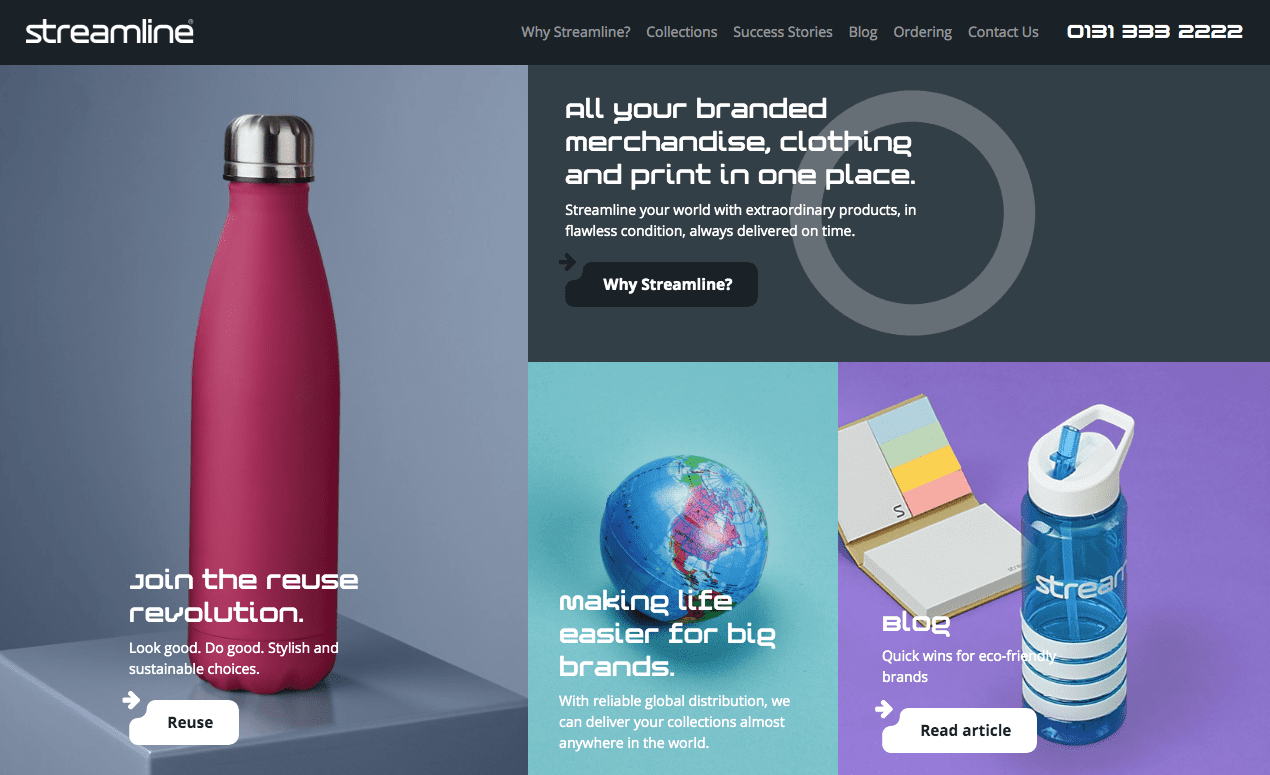The image size is (1270, 775).
Task: Click the arrow icon beside Read article button
Action: coord(884,709)
